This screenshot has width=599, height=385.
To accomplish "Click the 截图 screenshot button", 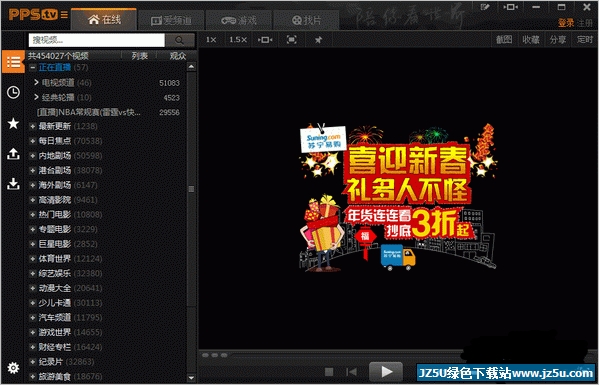I will click(x=504, y=40).
